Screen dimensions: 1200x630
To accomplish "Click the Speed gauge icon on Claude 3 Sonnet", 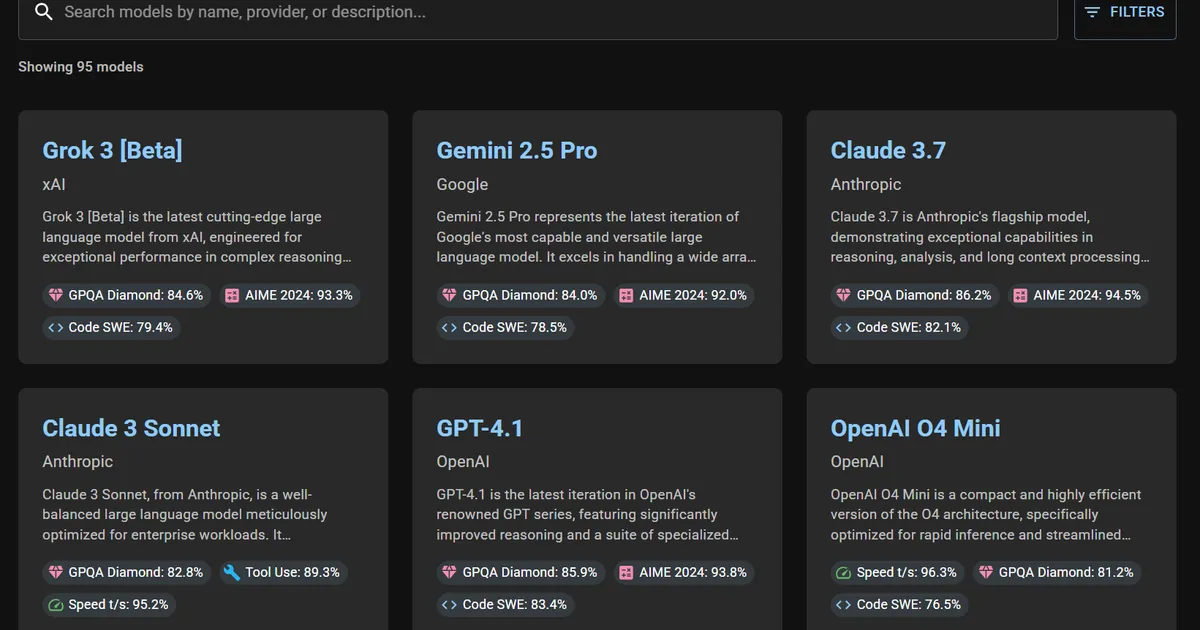I will point(56,605).
